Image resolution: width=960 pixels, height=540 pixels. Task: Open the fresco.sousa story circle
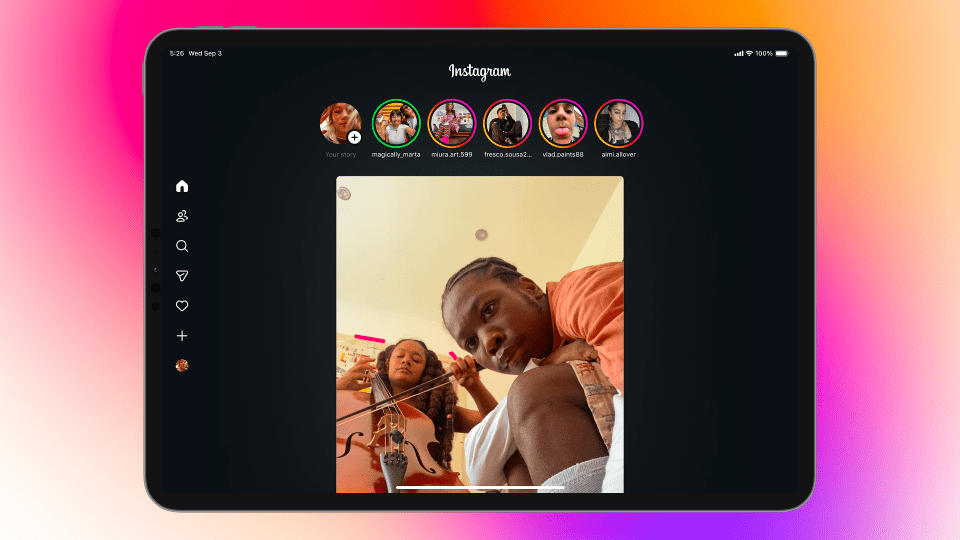[507, 123]
